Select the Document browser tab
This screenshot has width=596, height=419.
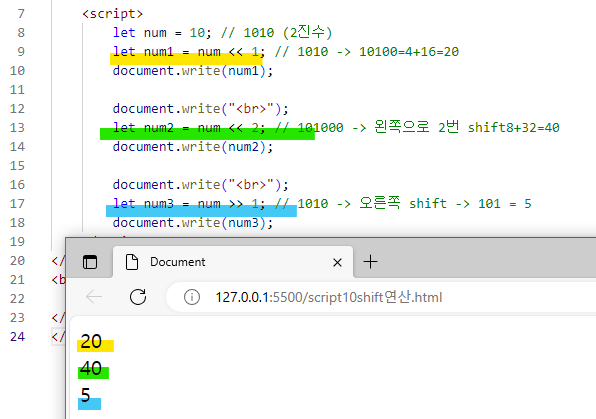(233, 262)
